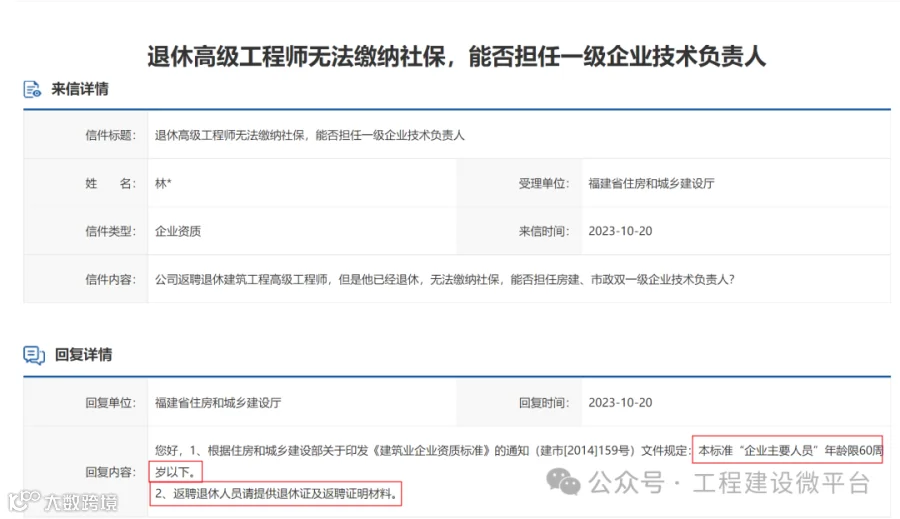Click 福建省住房和城乡建设厅 in the 受理单位 row
Image resolution: width=900 pixels, height=519 pixels.
point(651,184)
